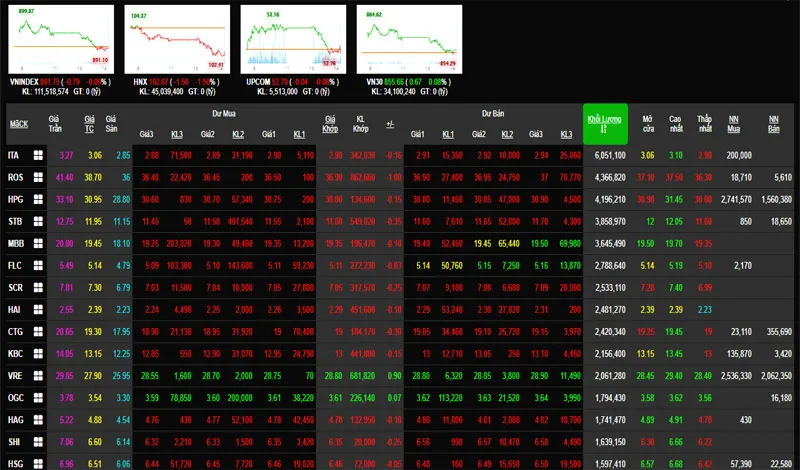Open the grid icon in STB row
800x470 pixels.
pos(38,221)
